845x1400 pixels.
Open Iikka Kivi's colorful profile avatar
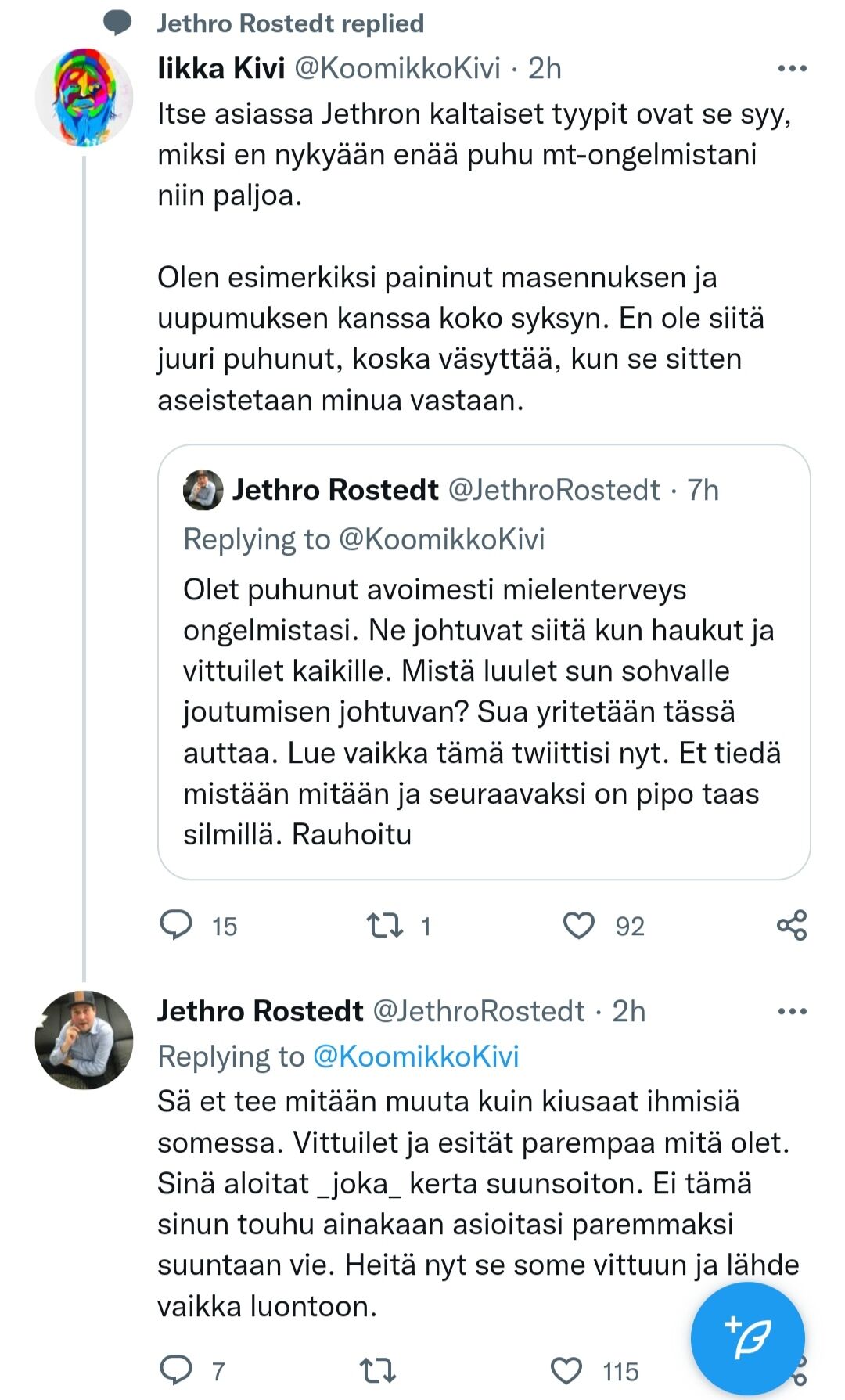tap(84, 98)
